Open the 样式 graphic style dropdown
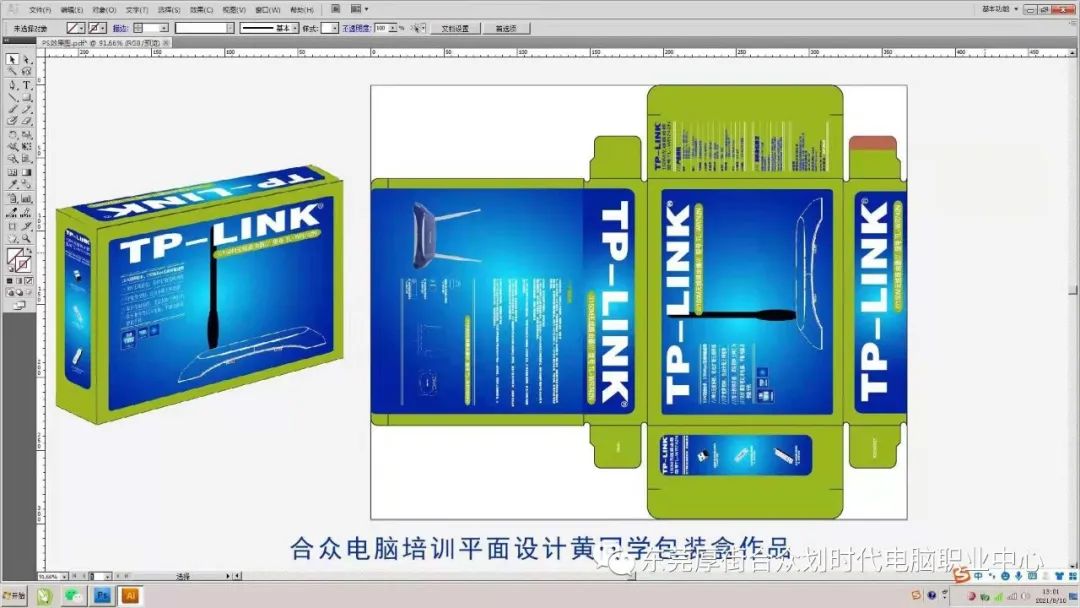This screenshot has width=1080, height=608. tap(335, 28)
